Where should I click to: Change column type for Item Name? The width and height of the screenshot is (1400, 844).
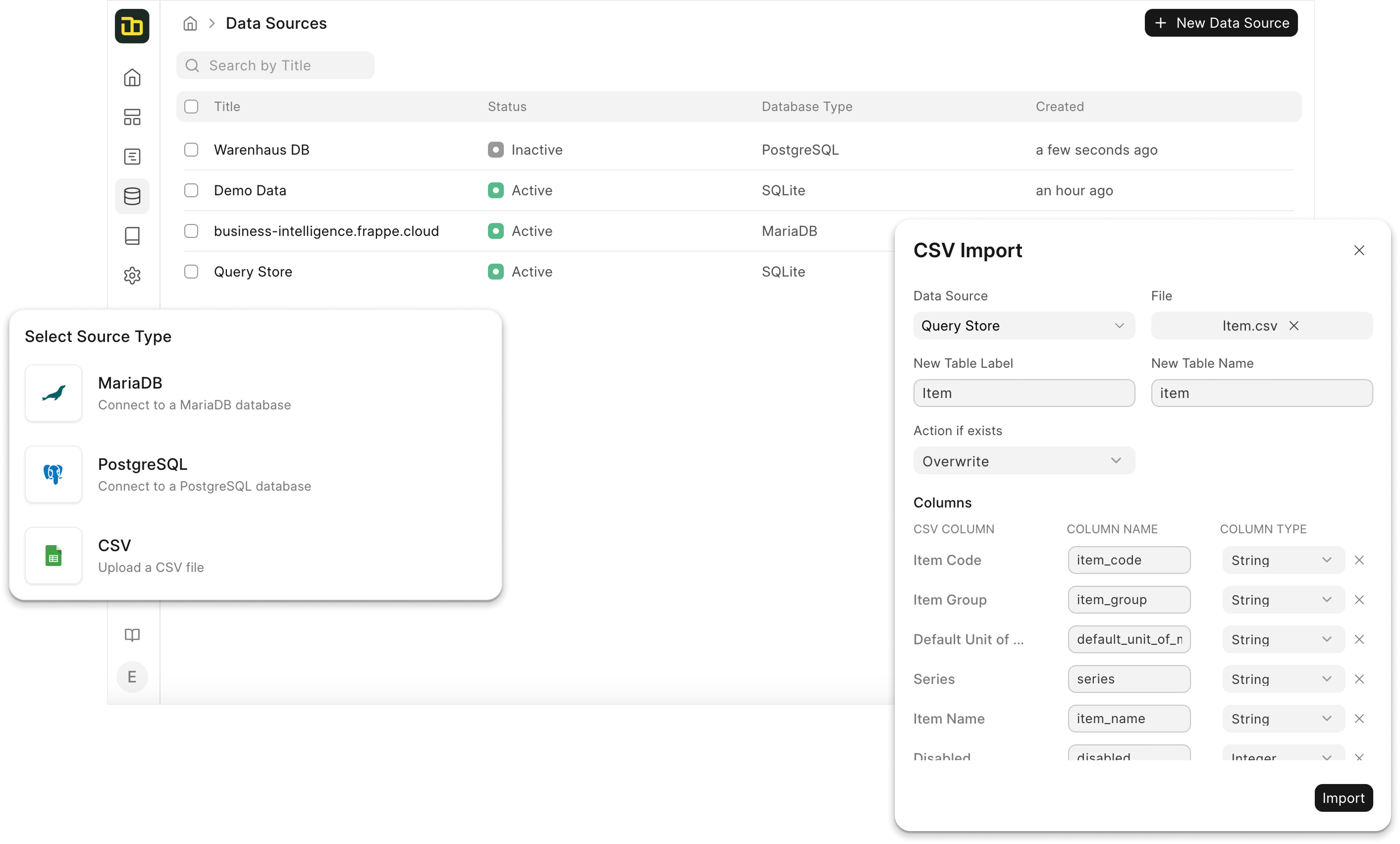pos(1283,719)
